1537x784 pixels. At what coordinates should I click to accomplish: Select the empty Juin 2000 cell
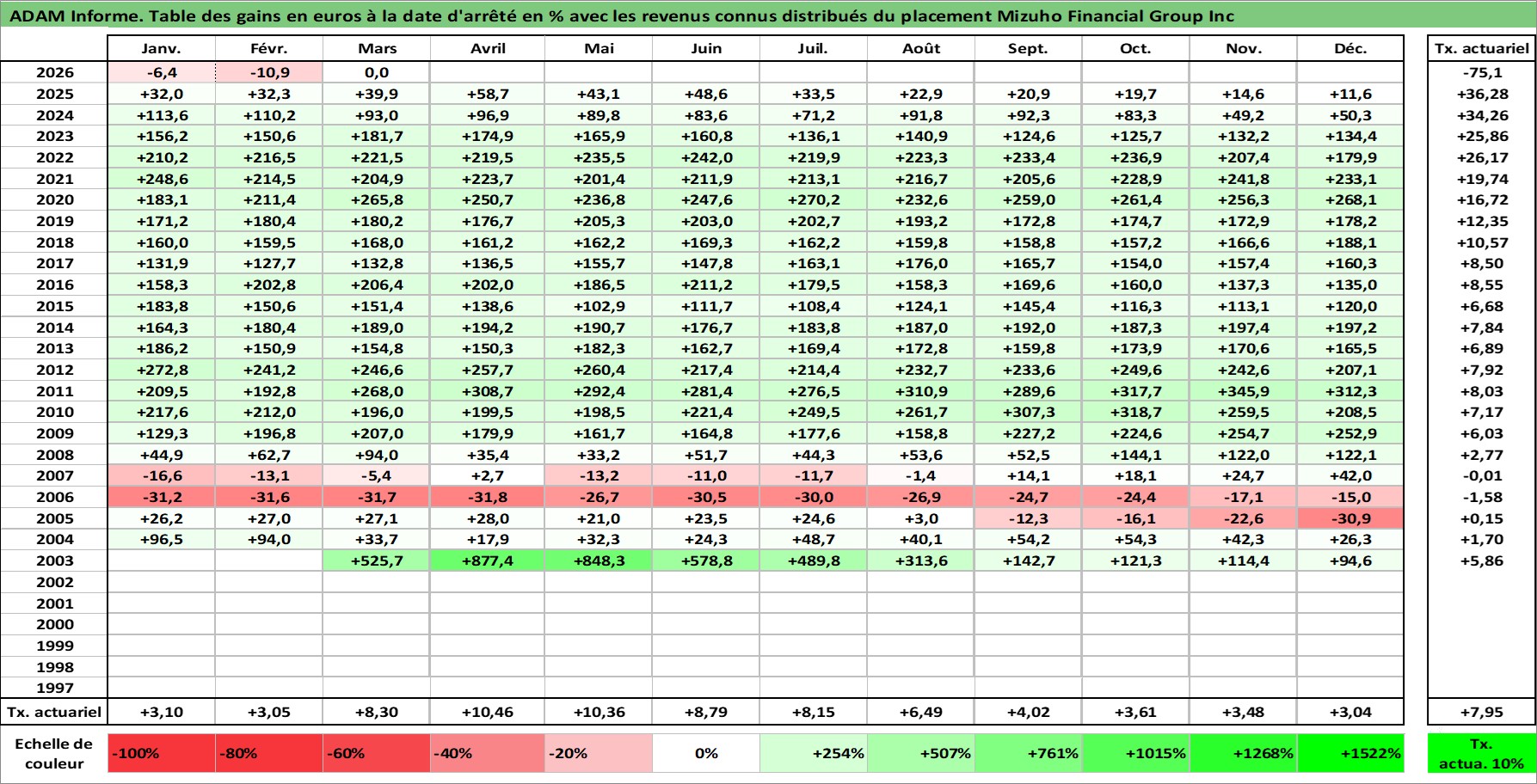[706, 624]
